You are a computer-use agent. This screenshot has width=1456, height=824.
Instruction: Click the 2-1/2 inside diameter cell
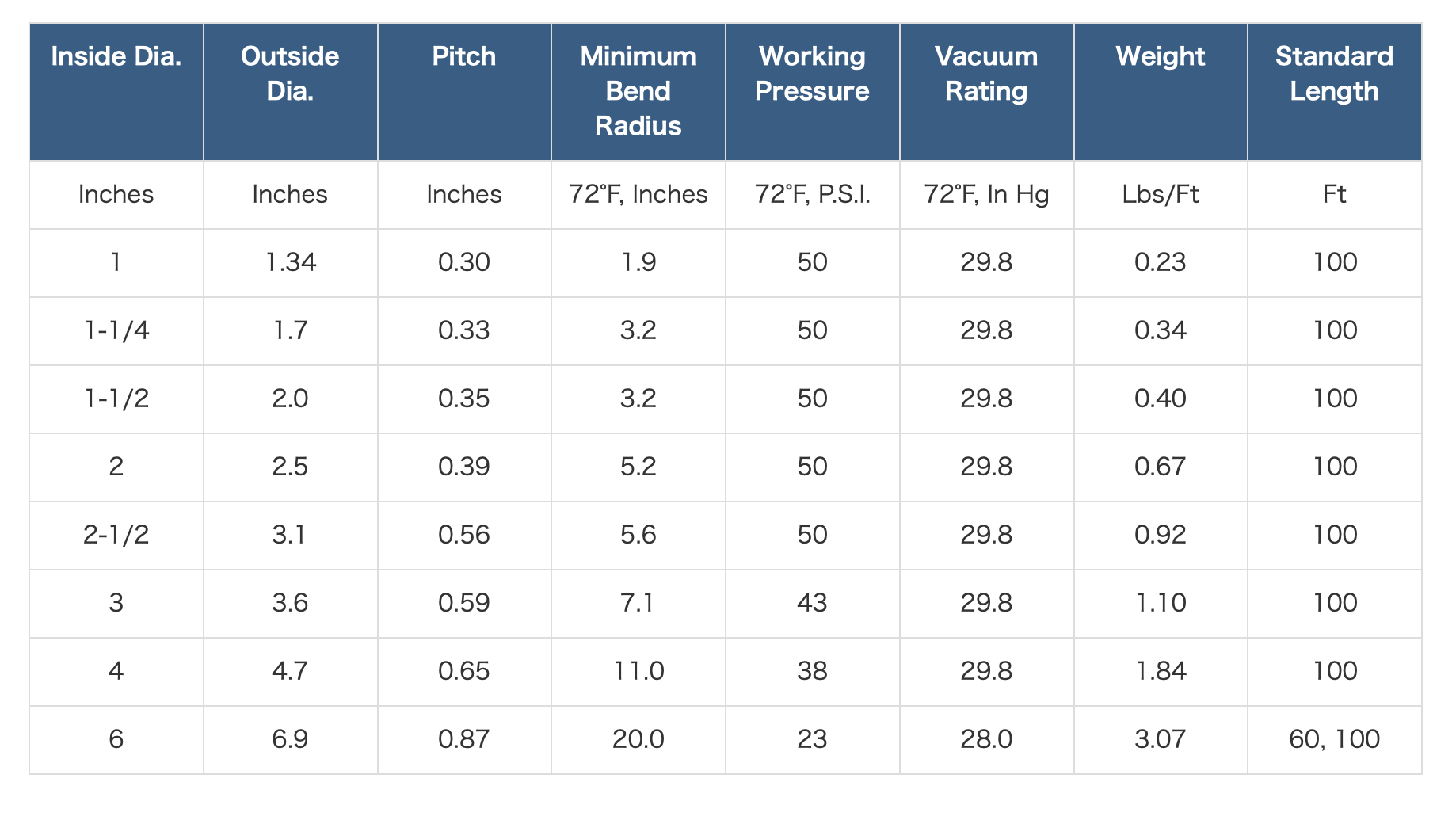pos(116,535)
